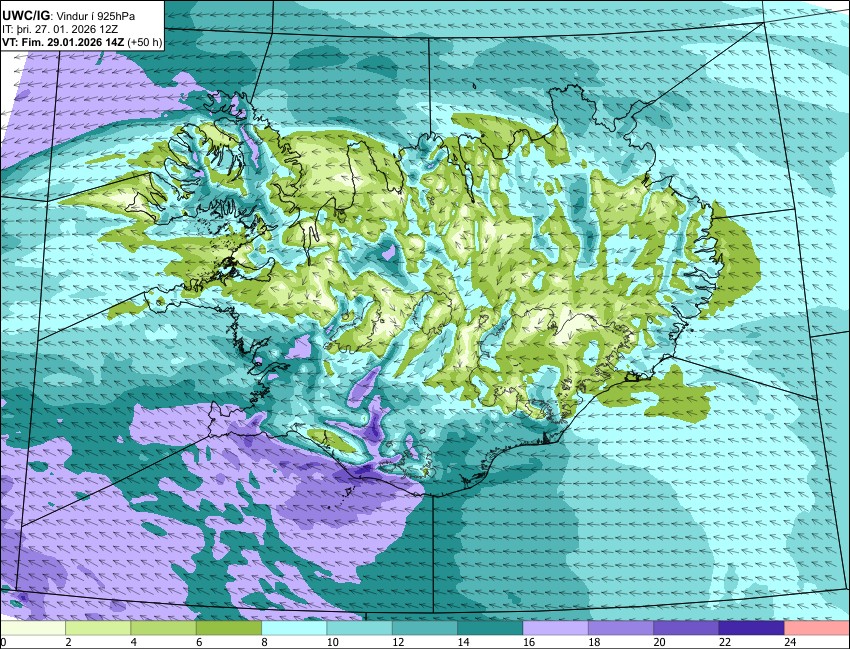Click the 'IT: þri. 27. 01. 2026 12Z' line
The width and height of the screenshot is (850, 649).
[61, 29]
